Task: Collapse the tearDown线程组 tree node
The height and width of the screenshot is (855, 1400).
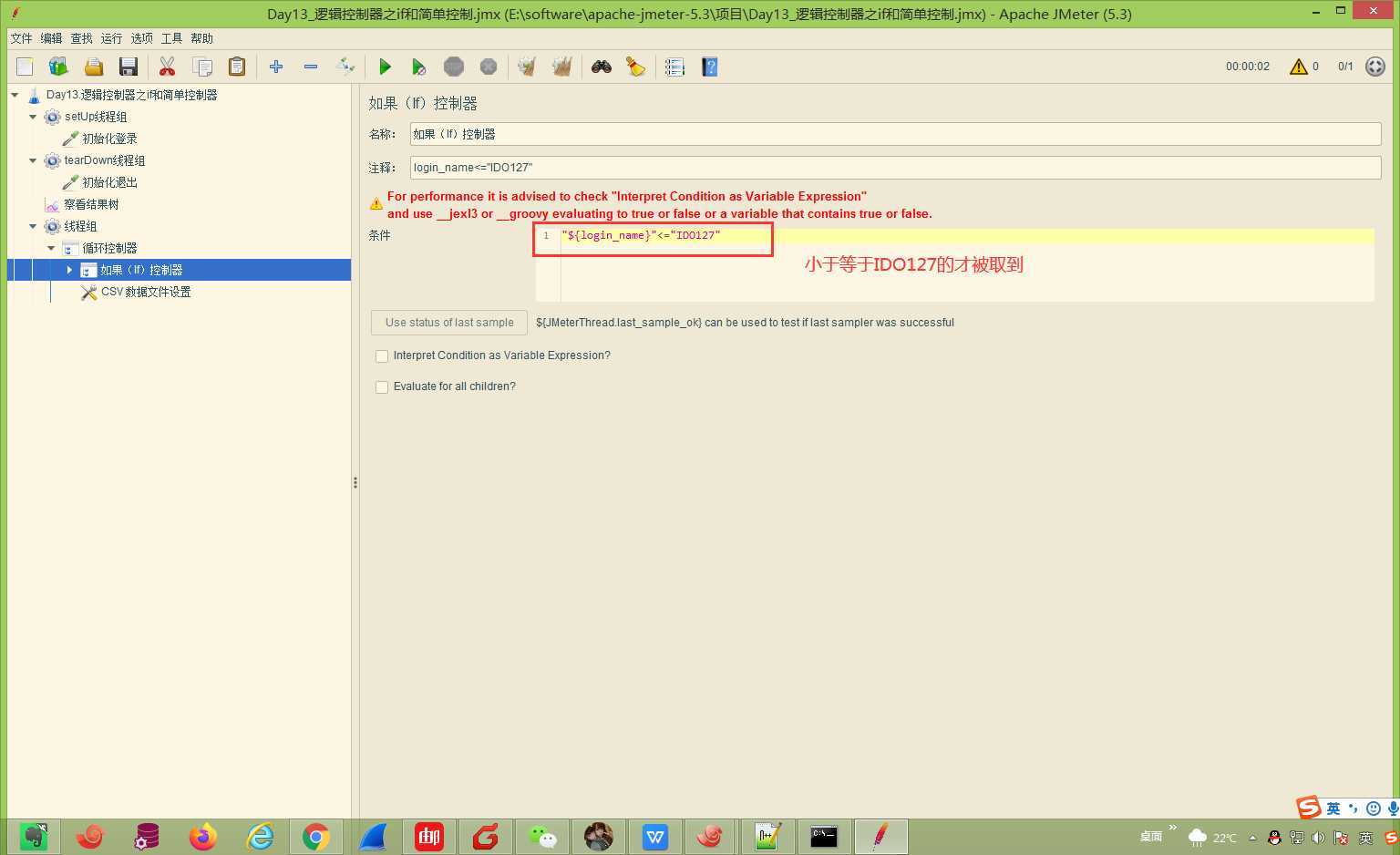Action: tap(34, 160)
